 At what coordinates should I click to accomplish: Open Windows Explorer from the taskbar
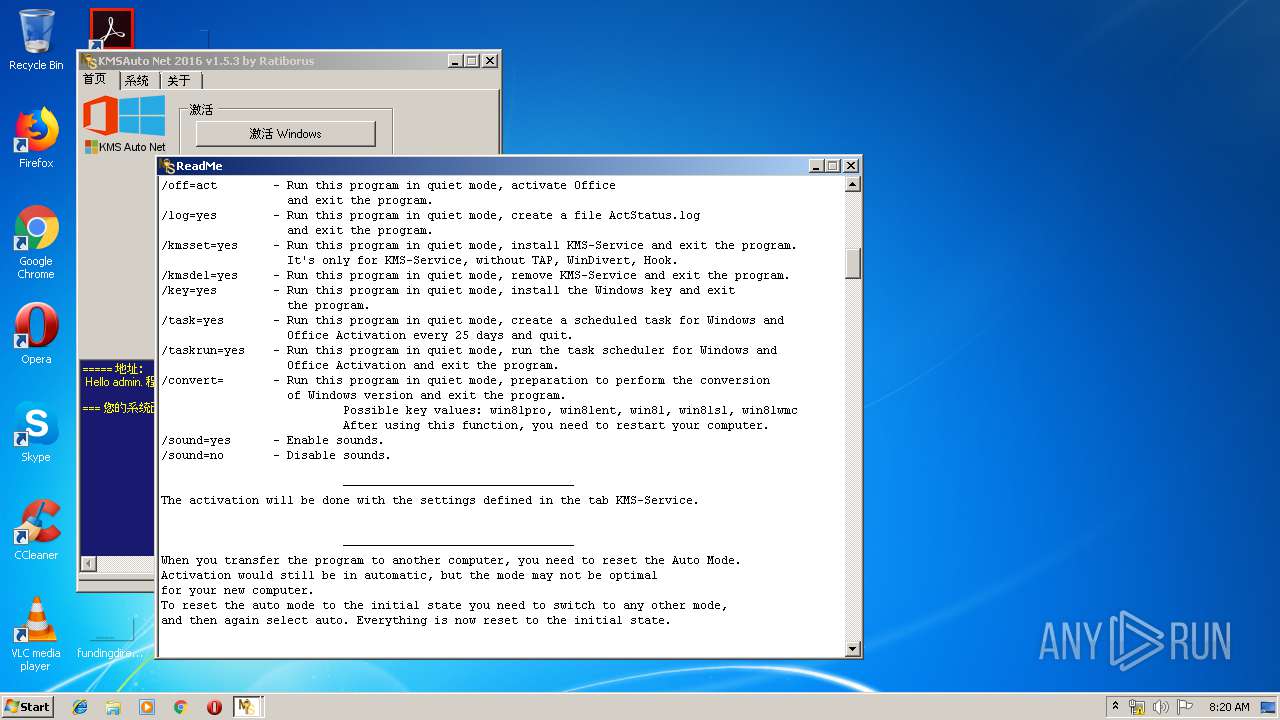(x=113, y=707)
